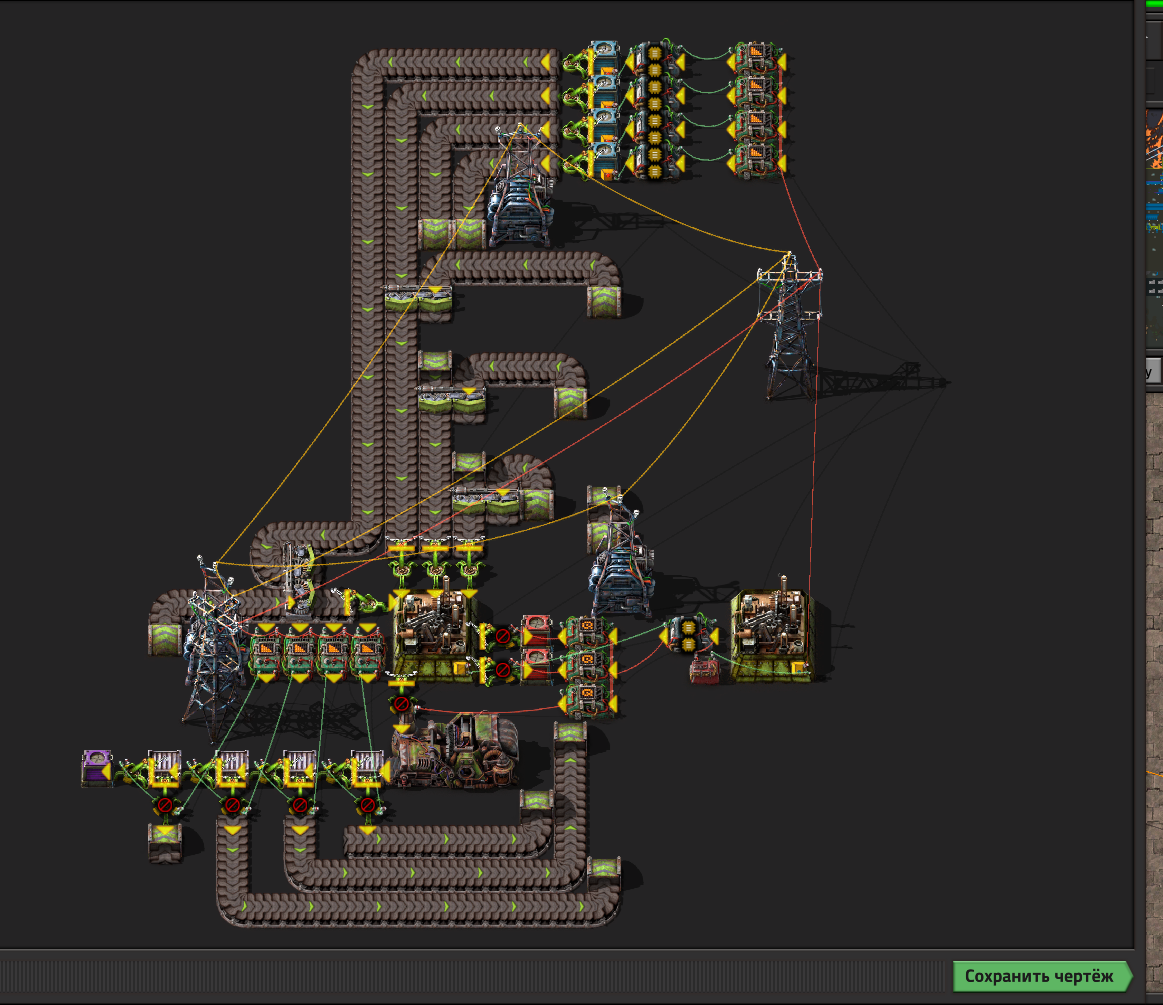This screenshot has width=1163, height=1005.
Task: Pick the central assembling machine with three inserters above
Action: coord(435,636)
